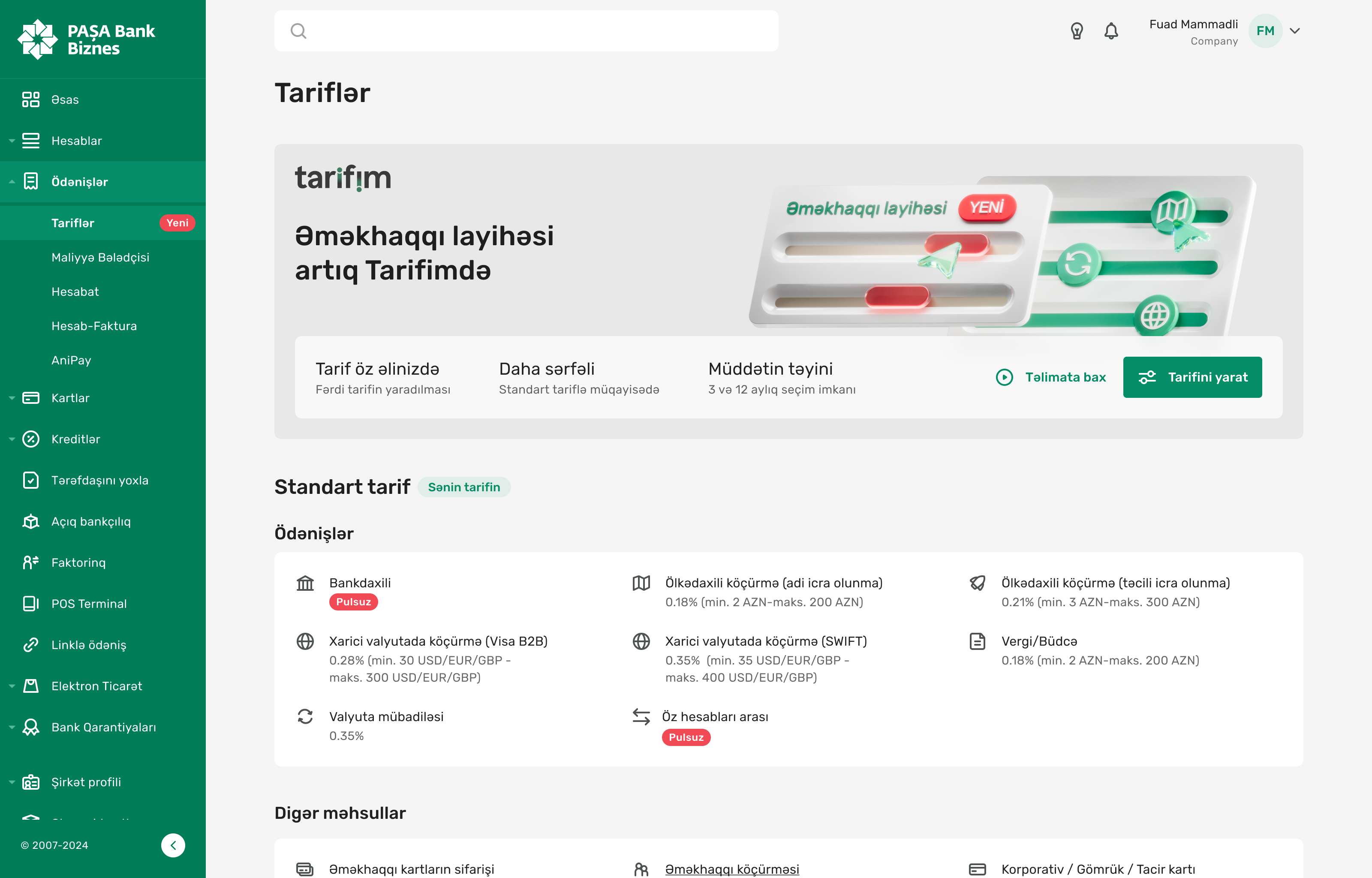Click the Tarifini yarat button

1192,377
